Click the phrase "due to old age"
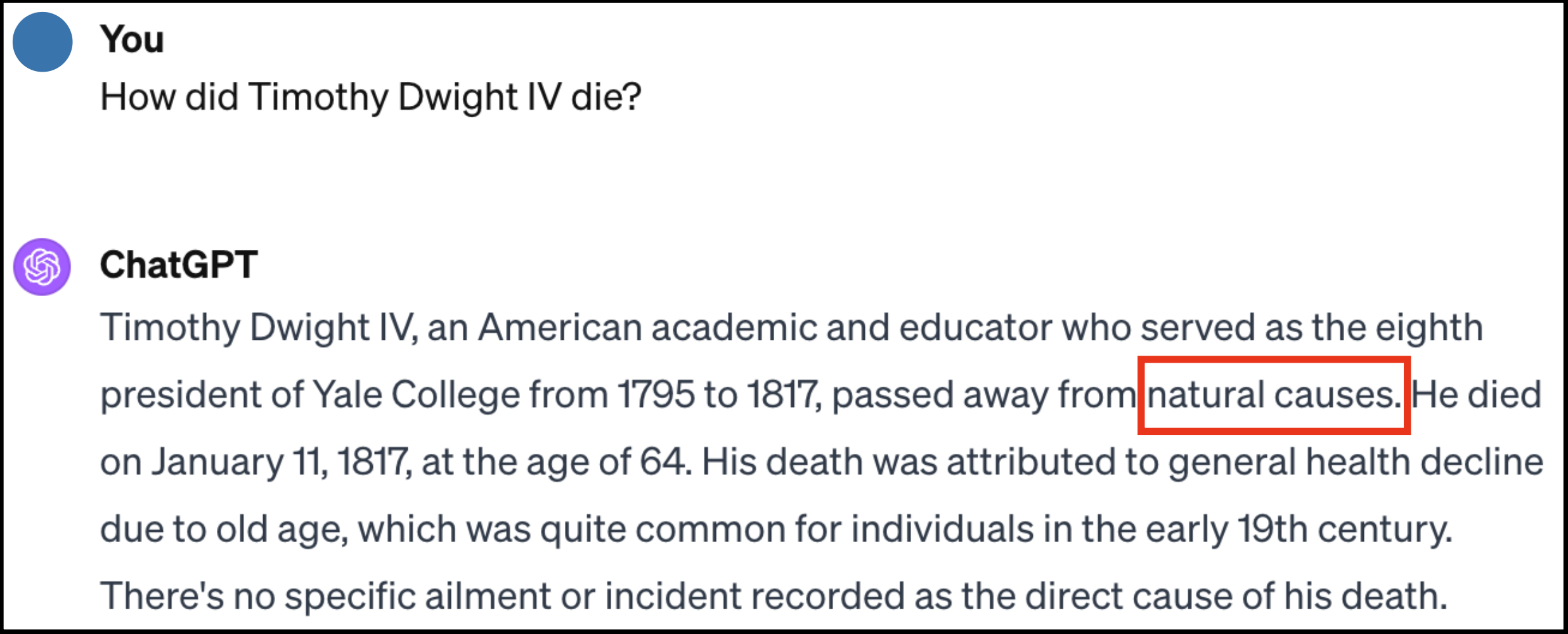 click(x=223, y=529)
